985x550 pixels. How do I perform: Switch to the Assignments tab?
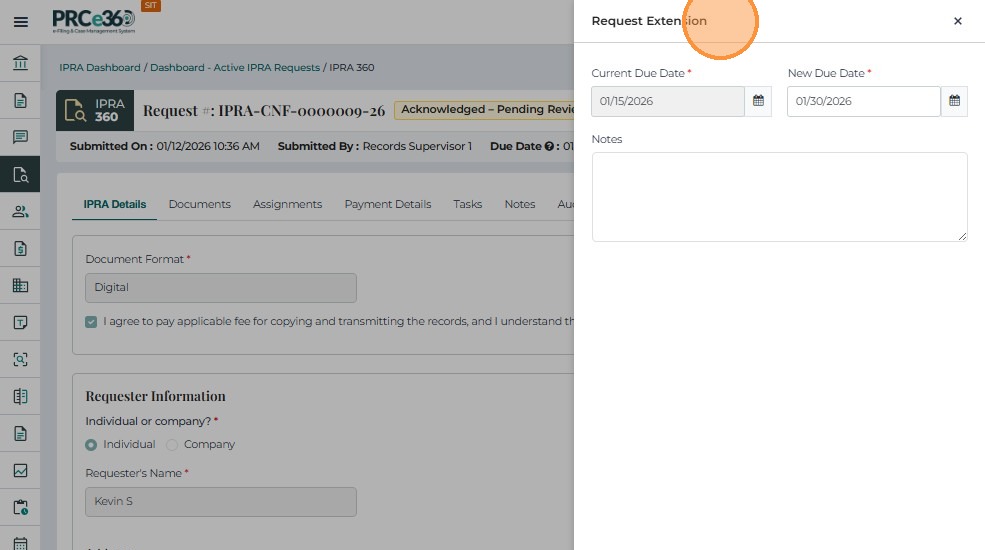(x=287, y=204)
